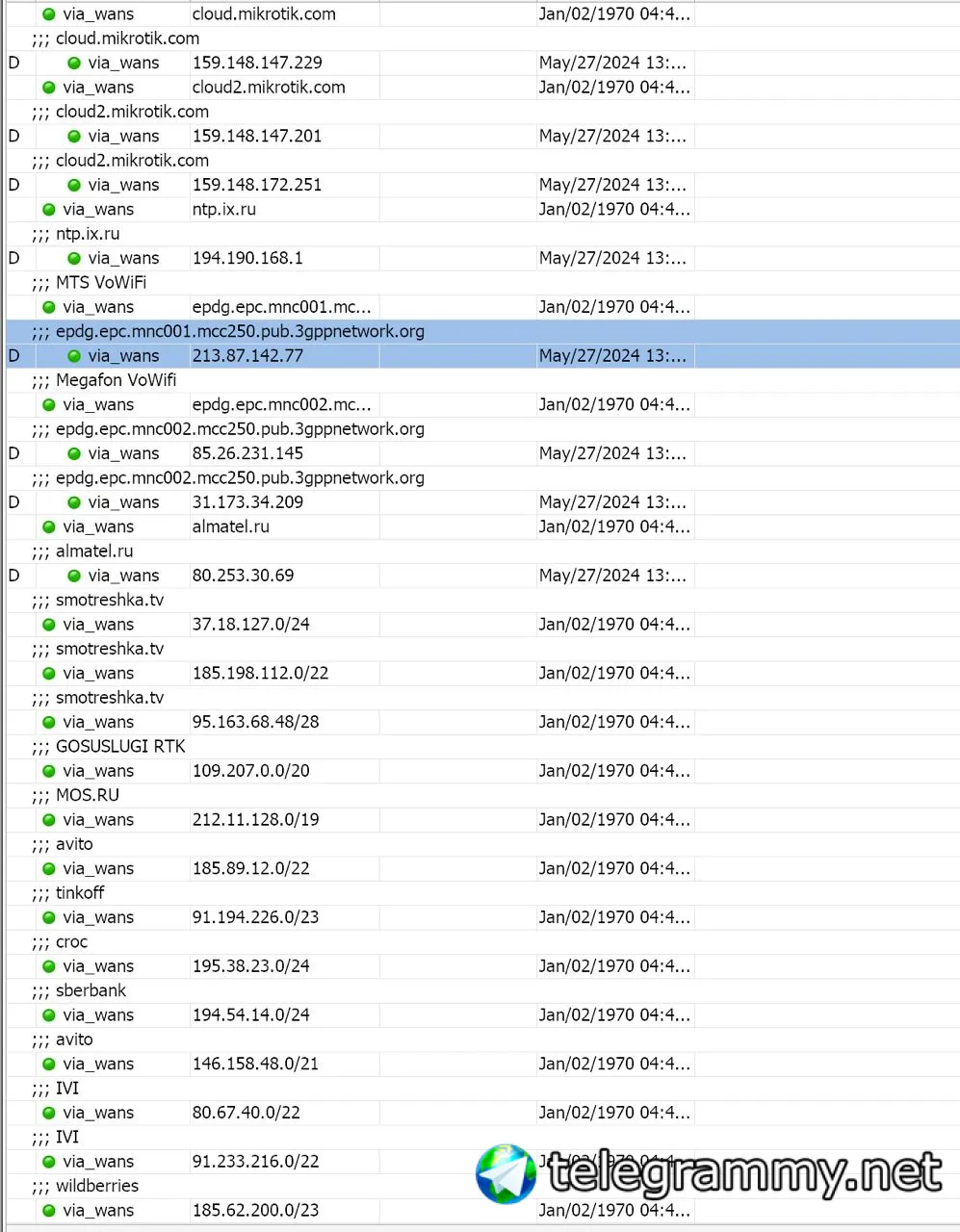Viewport: 960px width, 1232px height.
Task: Click green status dot for 80.67.40.0/22
Action: (x=49, y=1113)
